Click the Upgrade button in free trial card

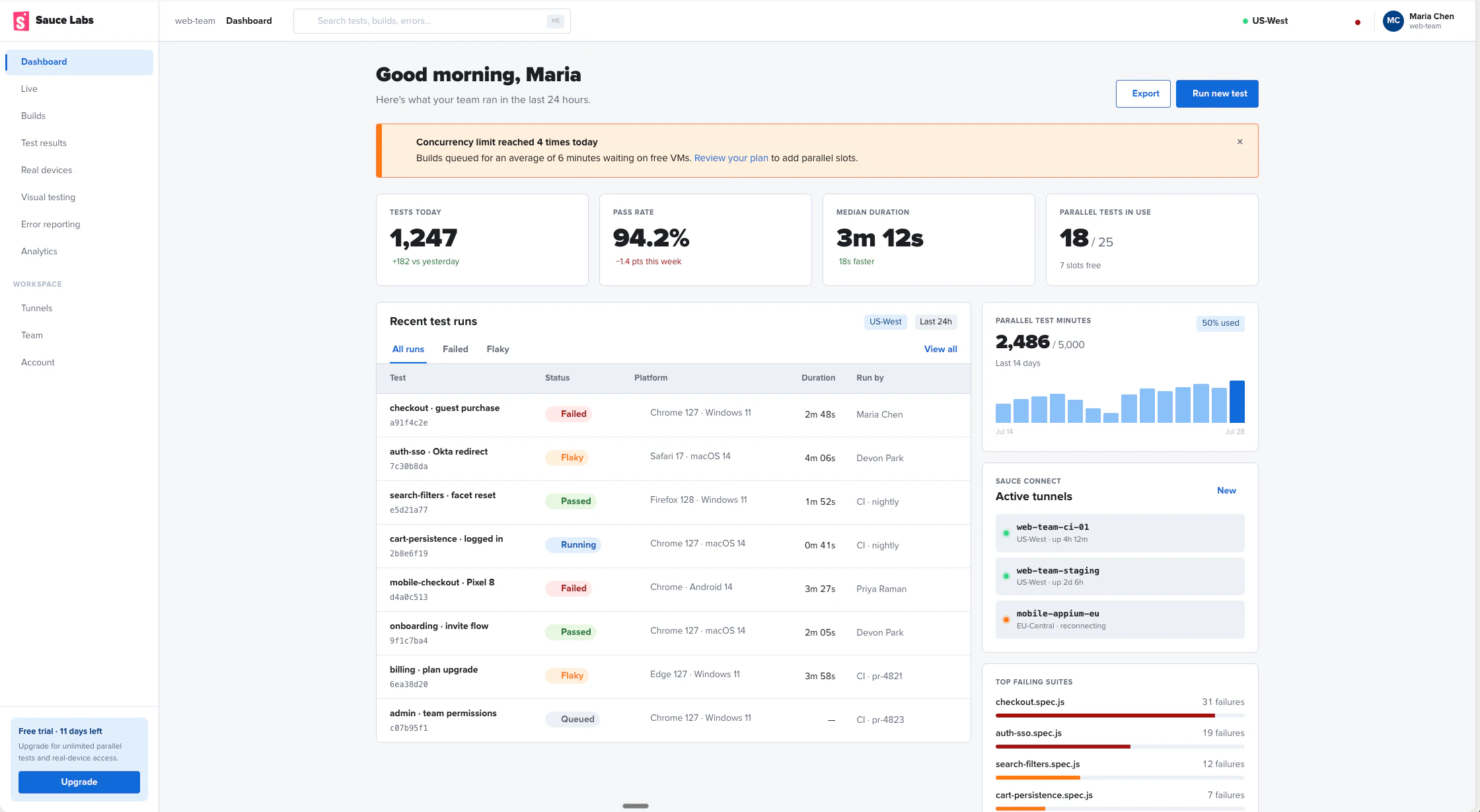click(x=79, y=782)
